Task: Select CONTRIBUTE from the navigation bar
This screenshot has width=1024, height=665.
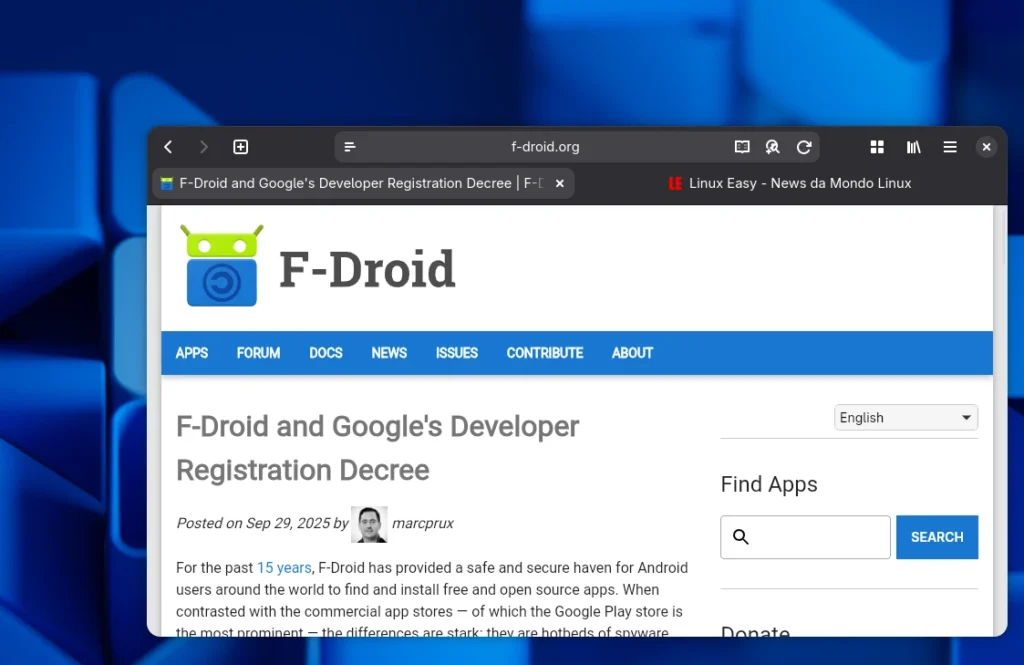Action: pyautogui.click(x=544, y=353)
